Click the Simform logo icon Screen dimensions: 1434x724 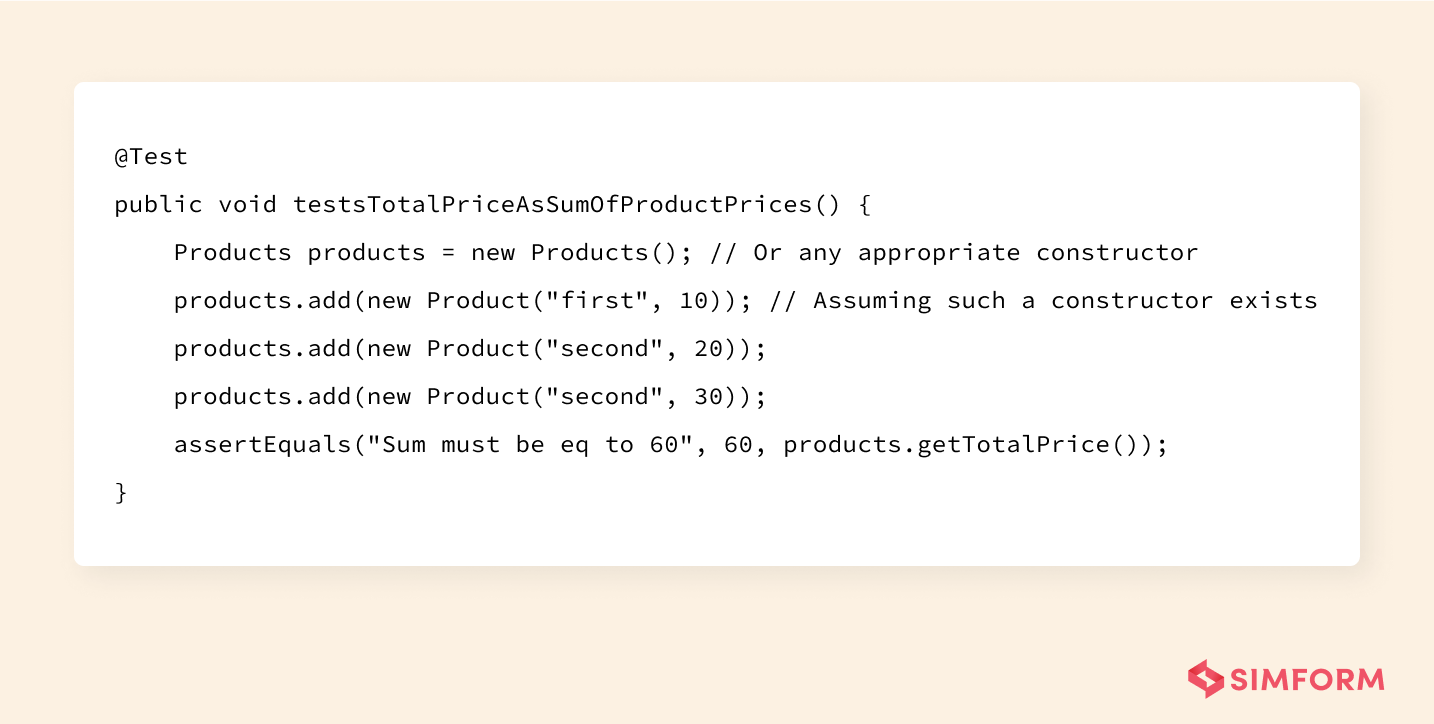pyautogui.click(x=1206, y=679)
